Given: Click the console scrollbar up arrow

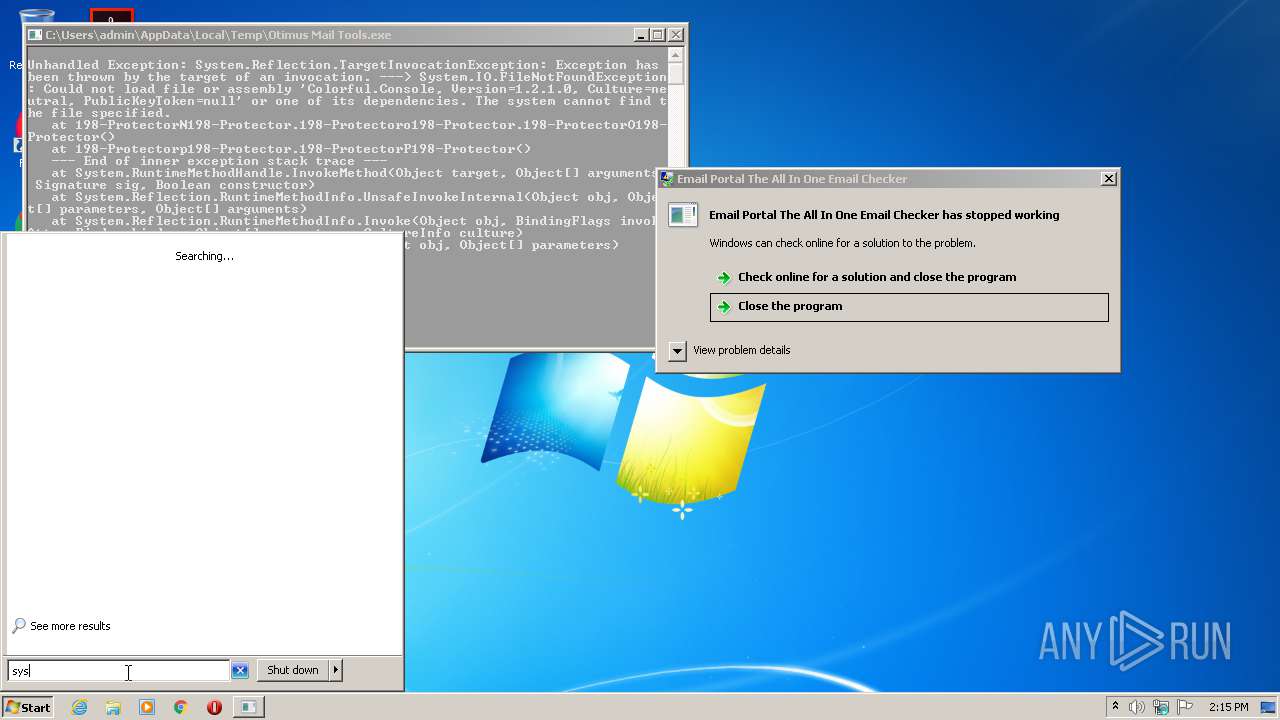Looking at the screenshot, I should click(x=676, y=55).
